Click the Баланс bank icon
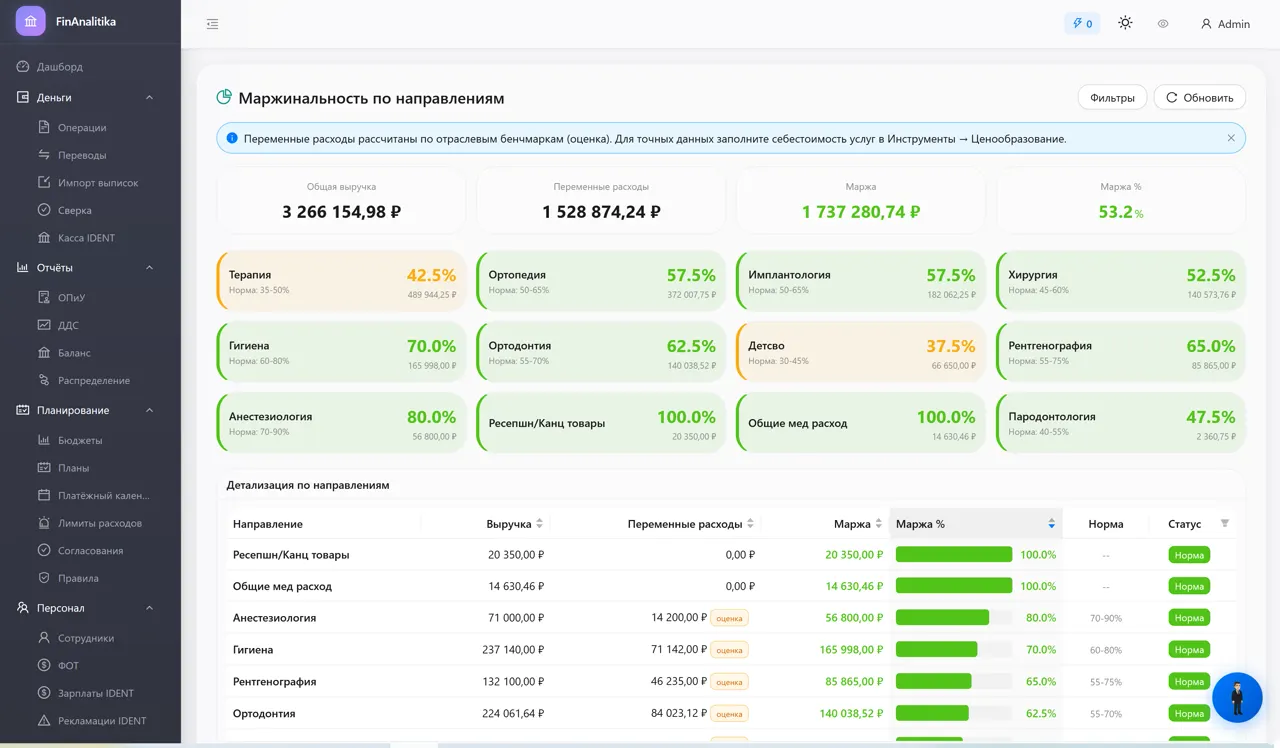This screenshot has height=748, width=1280. (44, 353)
